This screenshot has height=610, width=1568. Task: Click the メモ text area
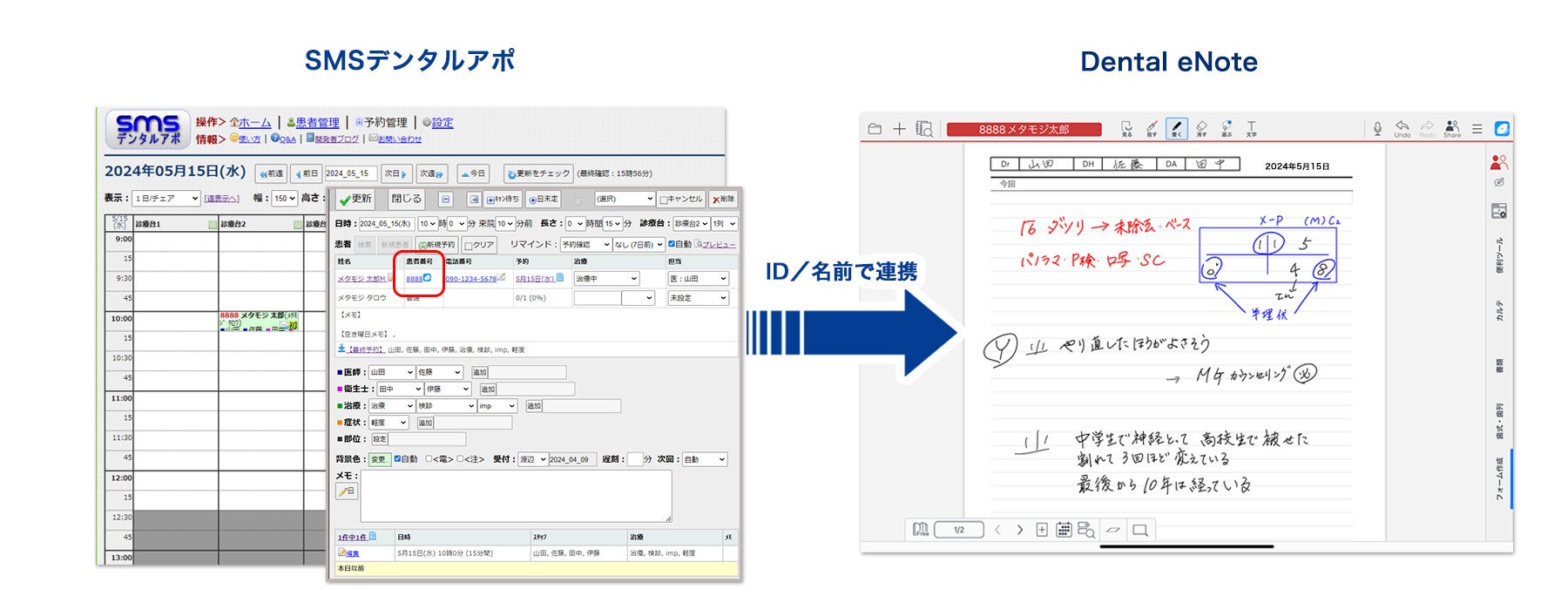(x=516, y=497)
